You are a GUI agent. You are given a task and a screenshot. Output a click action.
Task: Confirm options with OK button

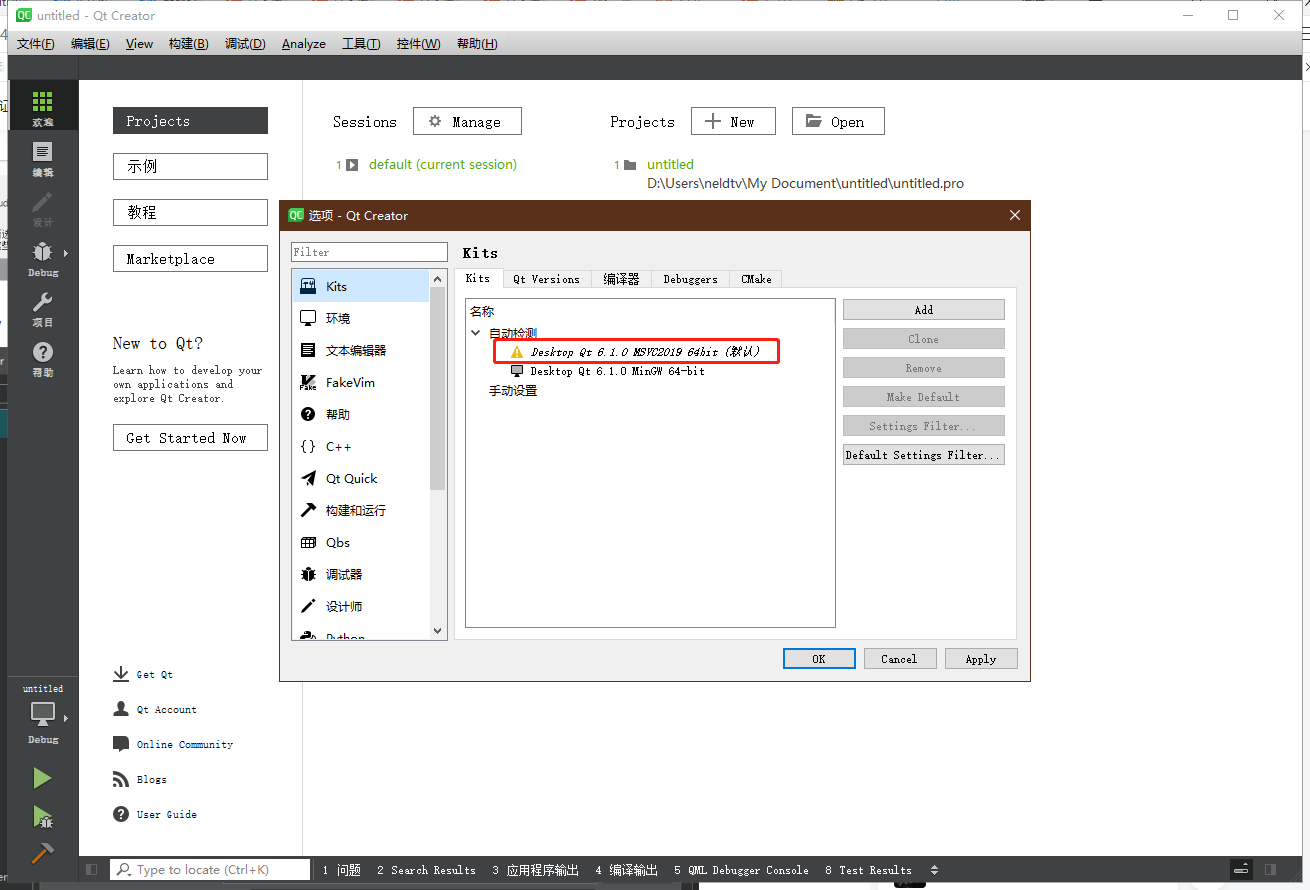[x=819, y=659]
